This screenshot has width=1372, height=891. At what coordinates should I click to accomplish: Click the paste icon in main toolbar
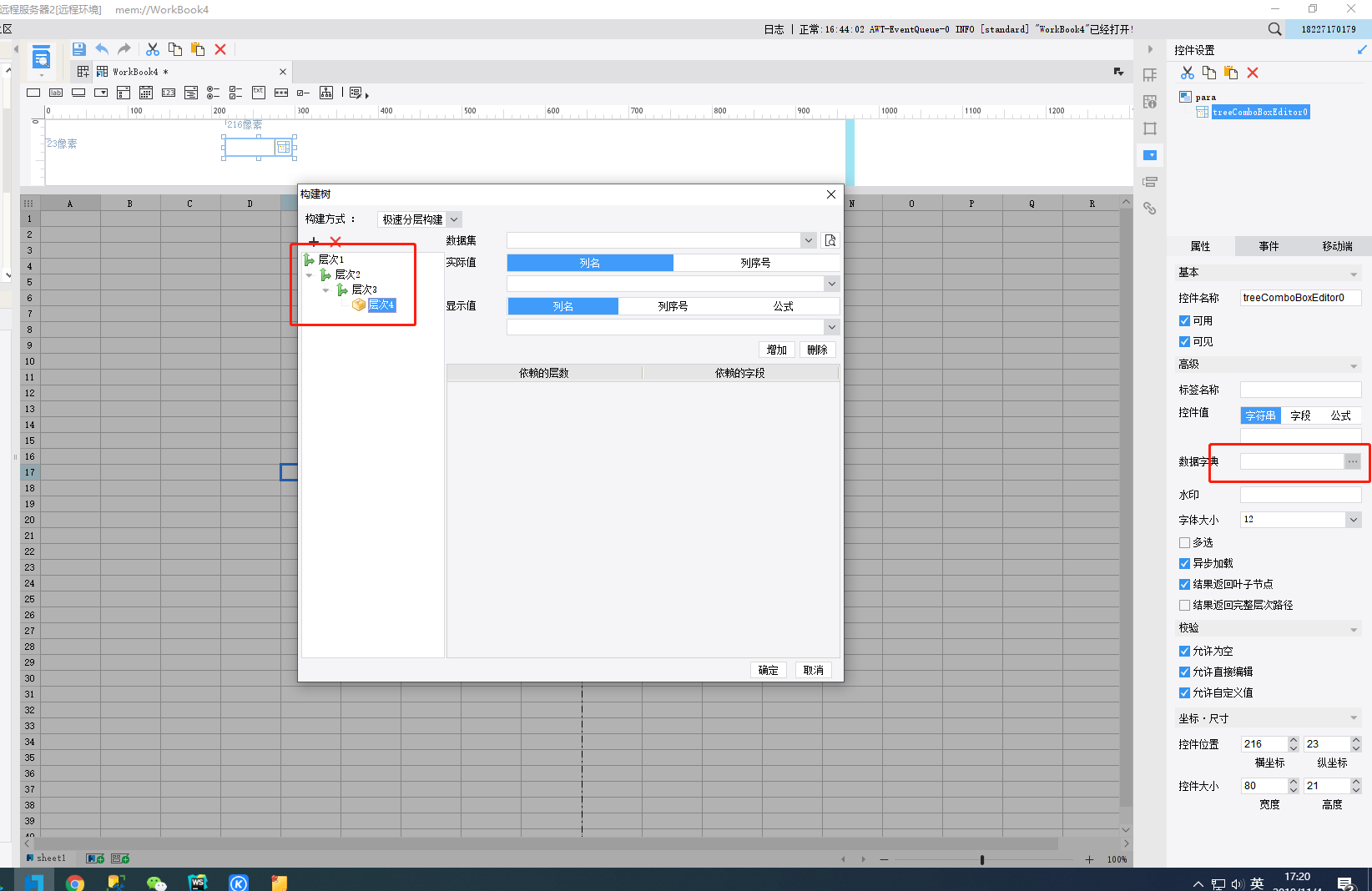click(198, 49)
